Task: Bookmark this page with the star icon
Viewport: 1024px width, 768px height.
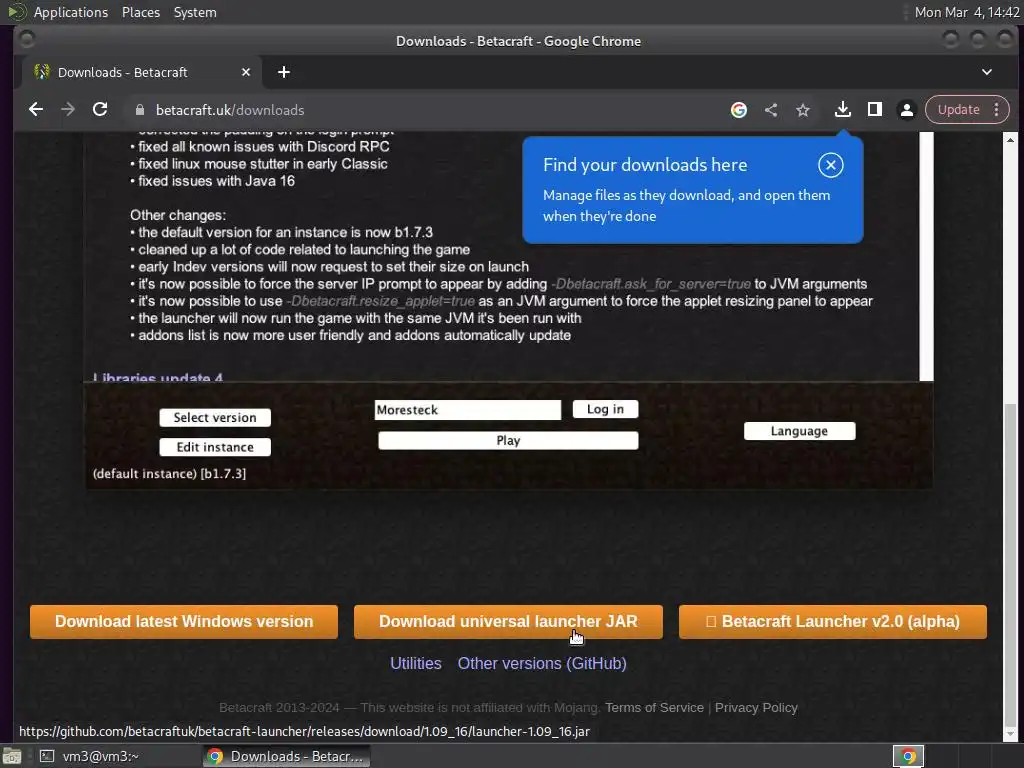Action: (803, 110)
